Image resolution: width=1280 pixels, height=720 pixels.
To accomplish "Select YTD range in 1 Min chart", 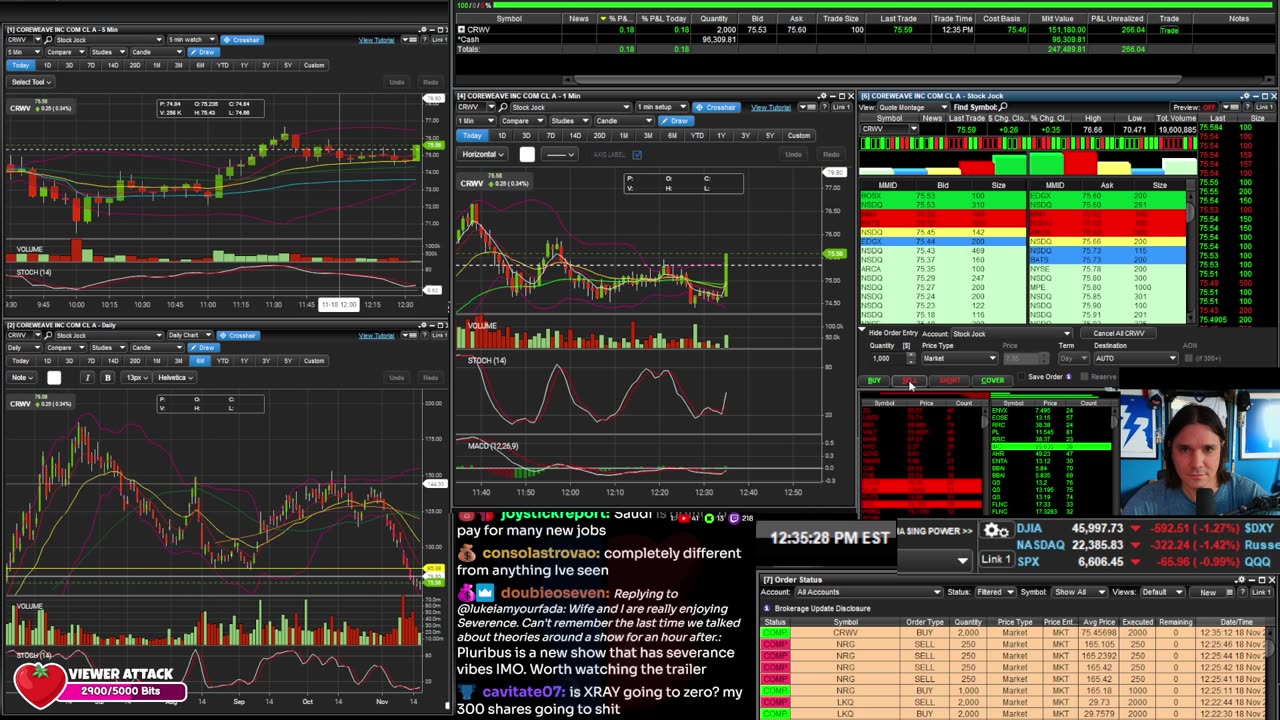I will pyautogui.click(x=697, y=135).
